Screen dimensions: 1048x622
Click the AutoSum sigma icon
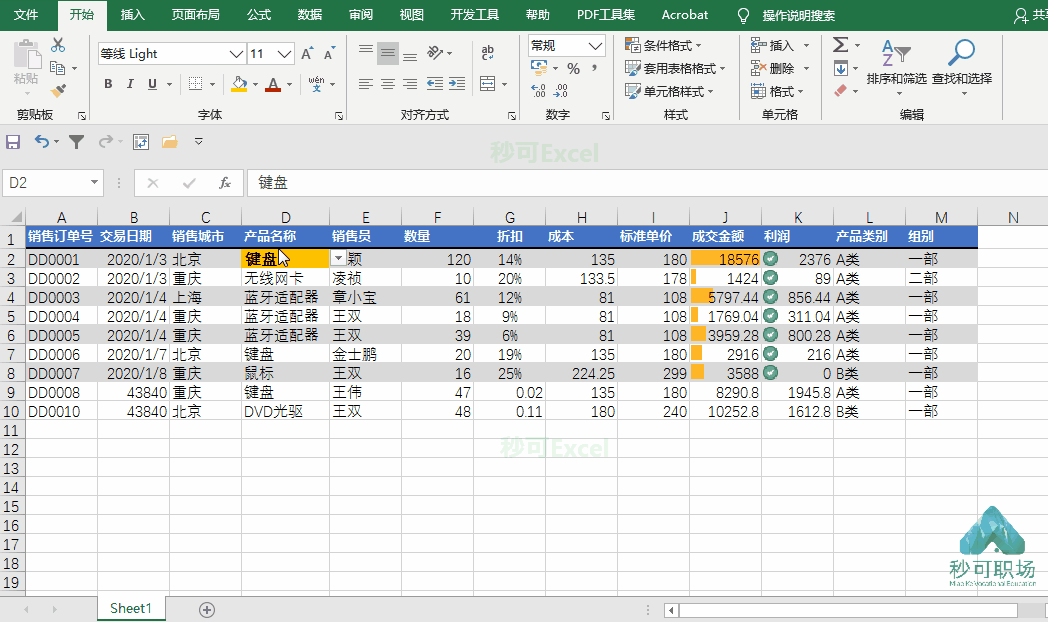[841, 45]
